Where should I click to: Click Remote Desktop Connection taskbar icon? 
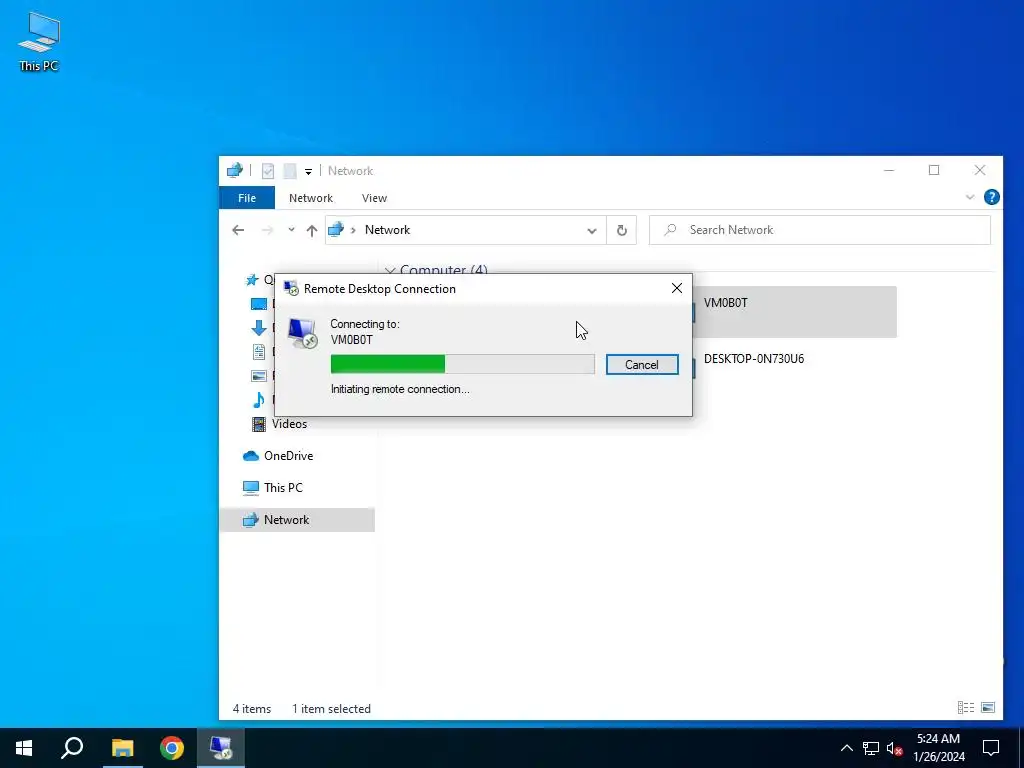click(x=221, y=748)
